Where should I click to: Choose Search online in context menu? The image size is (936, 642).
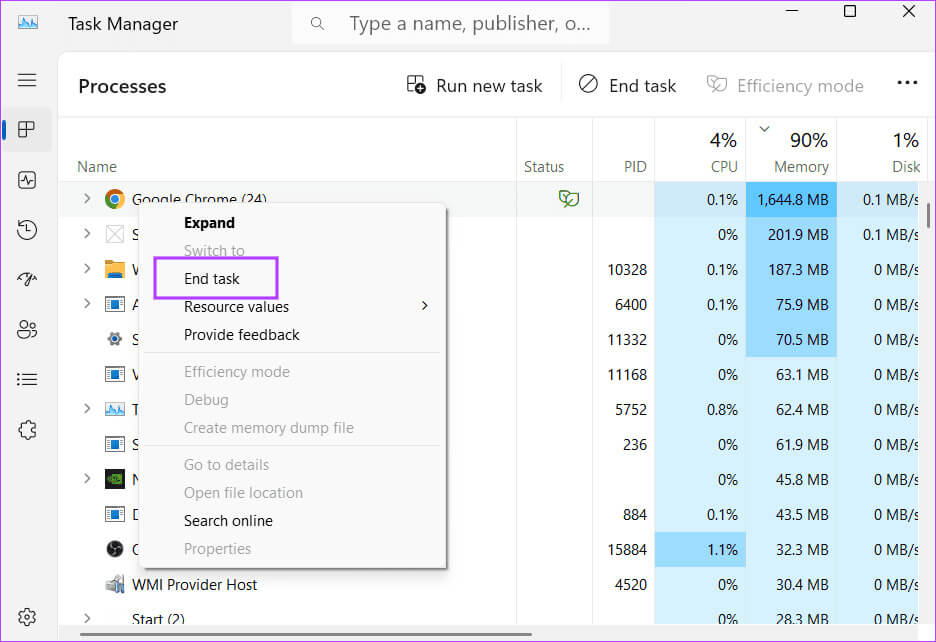pyautogui.click(x=228, y=521)
